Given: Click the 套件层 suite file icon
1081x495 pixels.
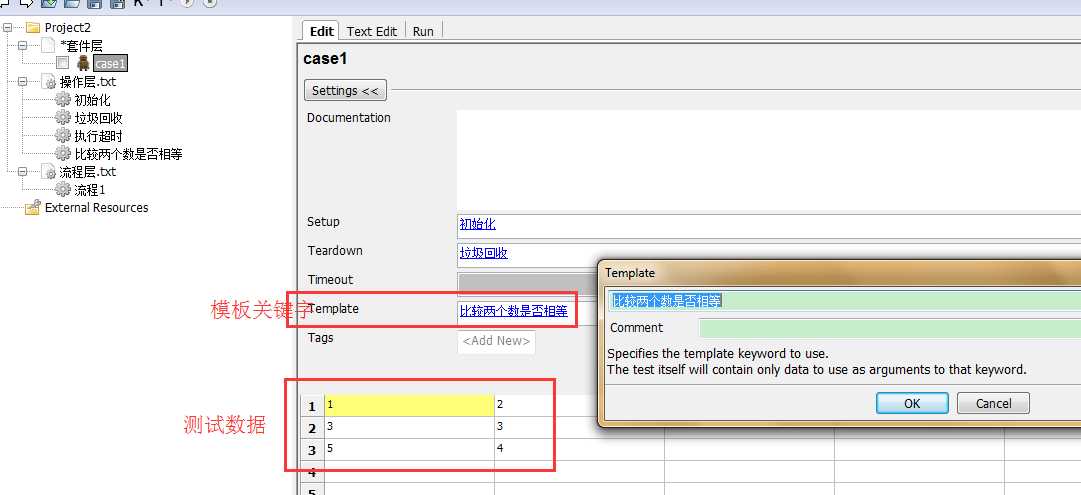Looking at the screenshot, I should click(x=48, y=46).
